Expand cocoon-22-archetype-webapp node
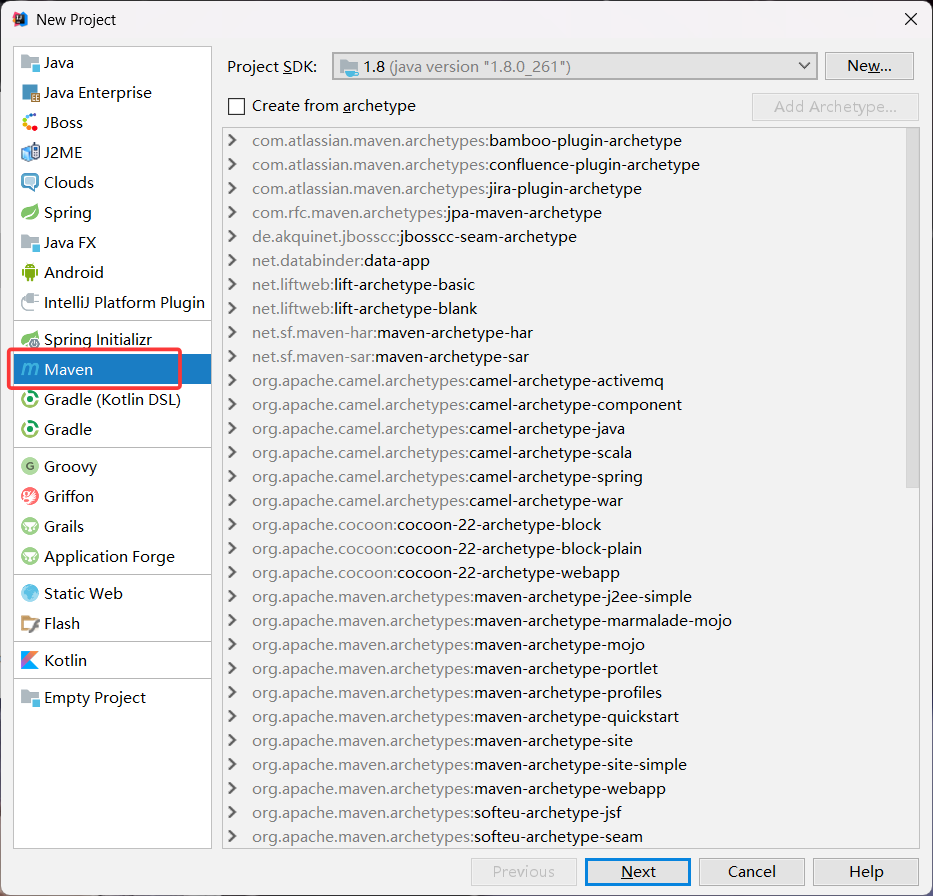 click(x=233, y=572)
